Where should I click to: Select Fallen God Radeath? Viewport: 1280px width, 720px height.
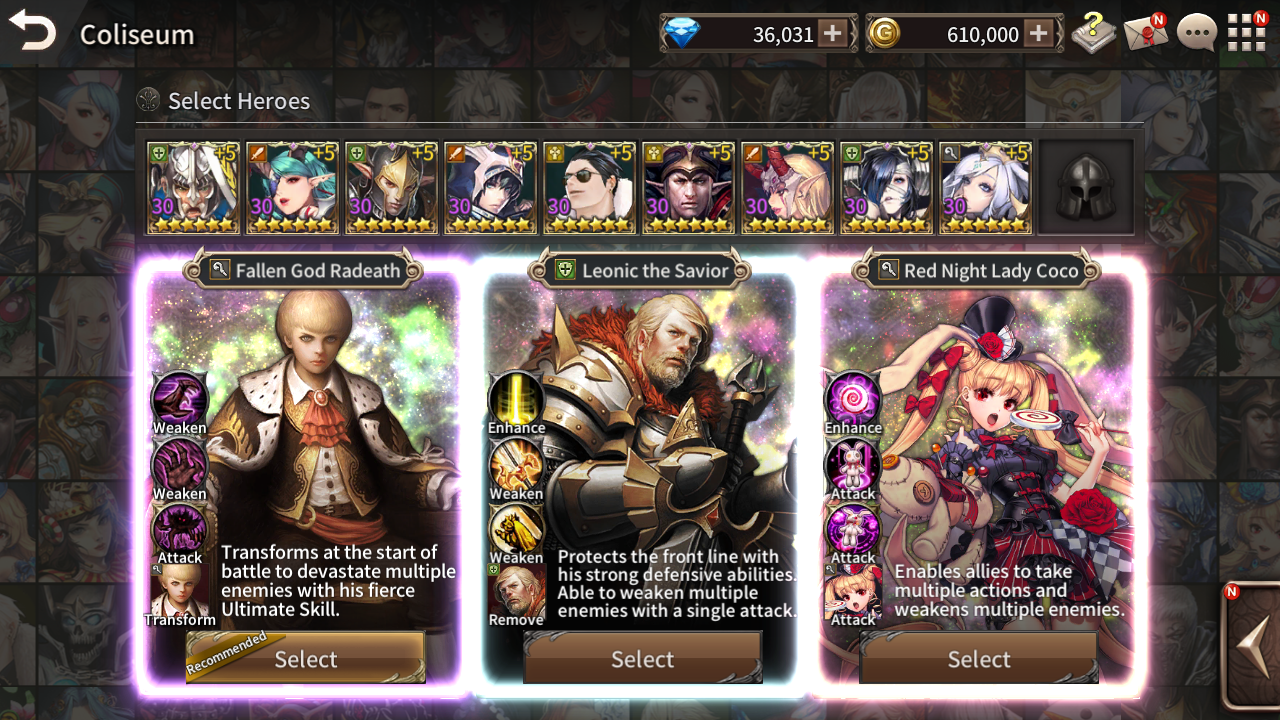306,659
